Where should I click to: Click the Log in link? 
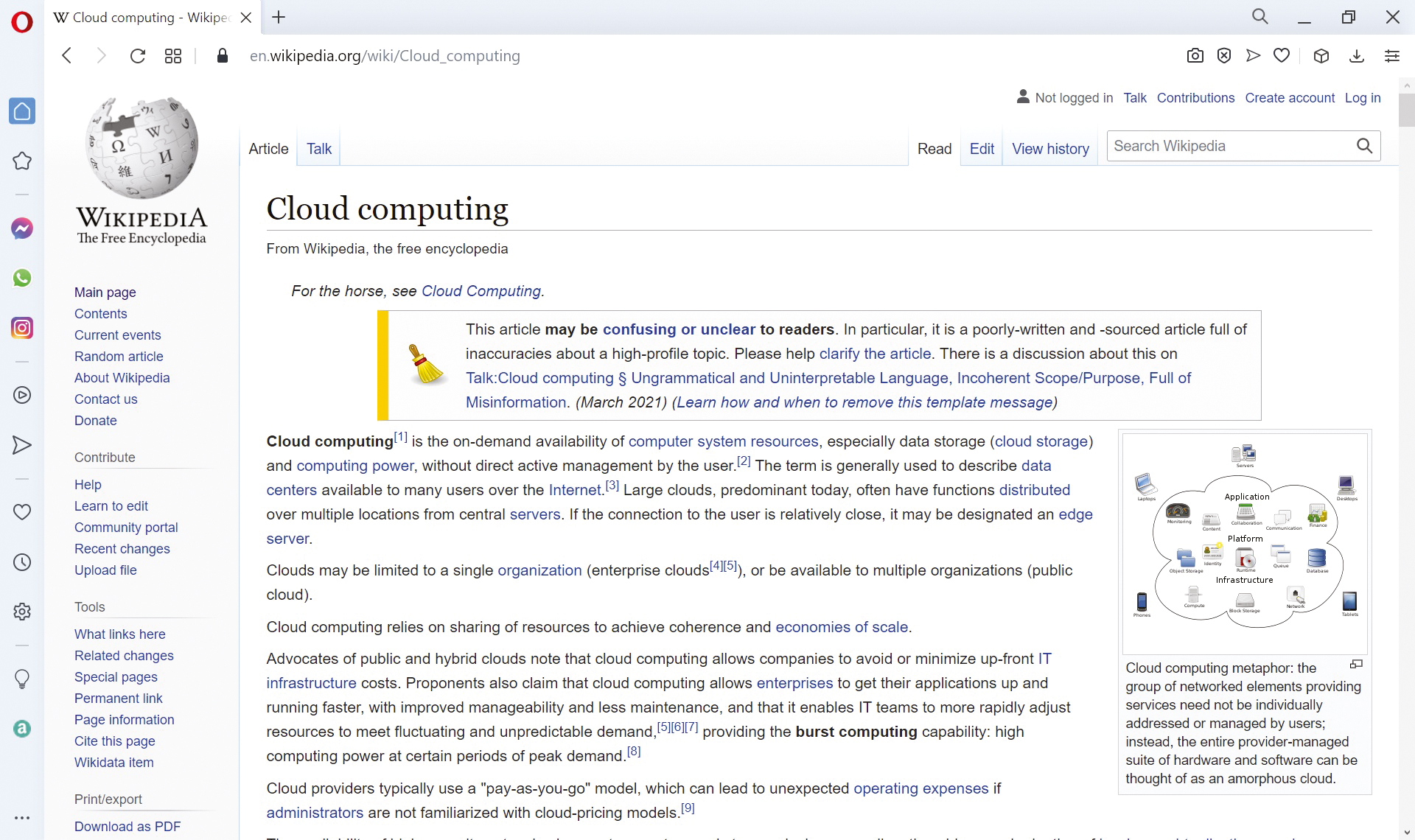(x=1363, y=98)
